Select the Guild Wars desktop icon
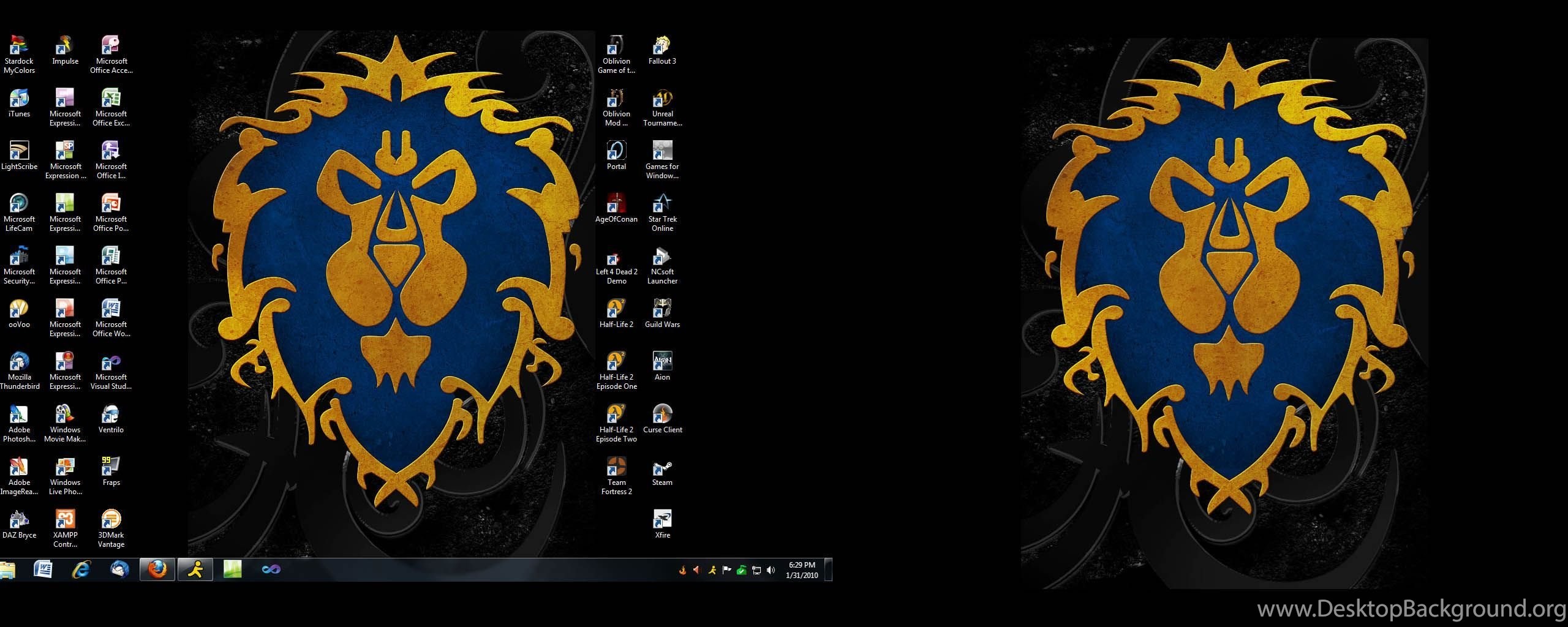 pos(662,313)
